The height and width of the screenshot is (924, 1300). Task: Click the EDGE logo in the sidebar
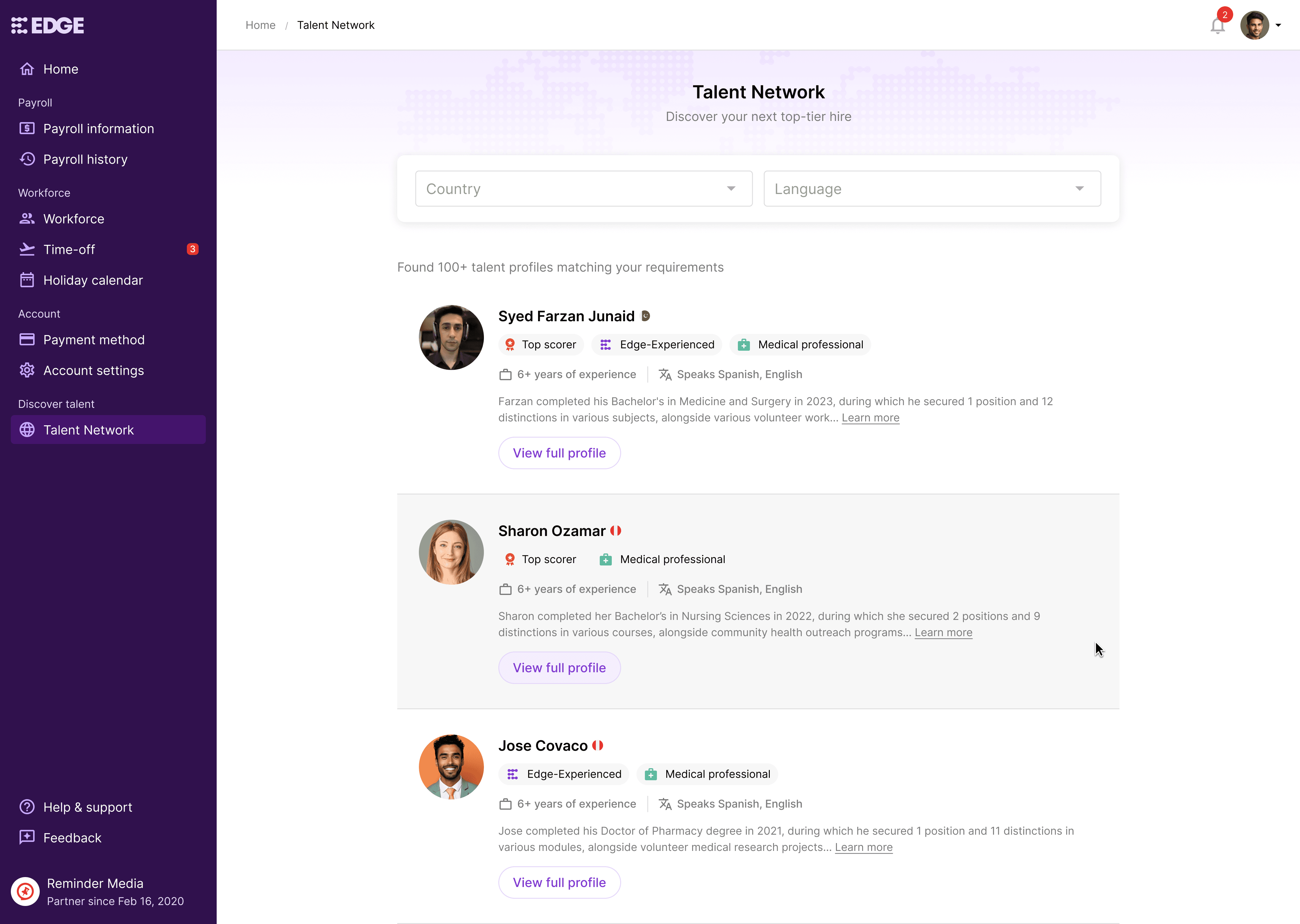(48, 25)
